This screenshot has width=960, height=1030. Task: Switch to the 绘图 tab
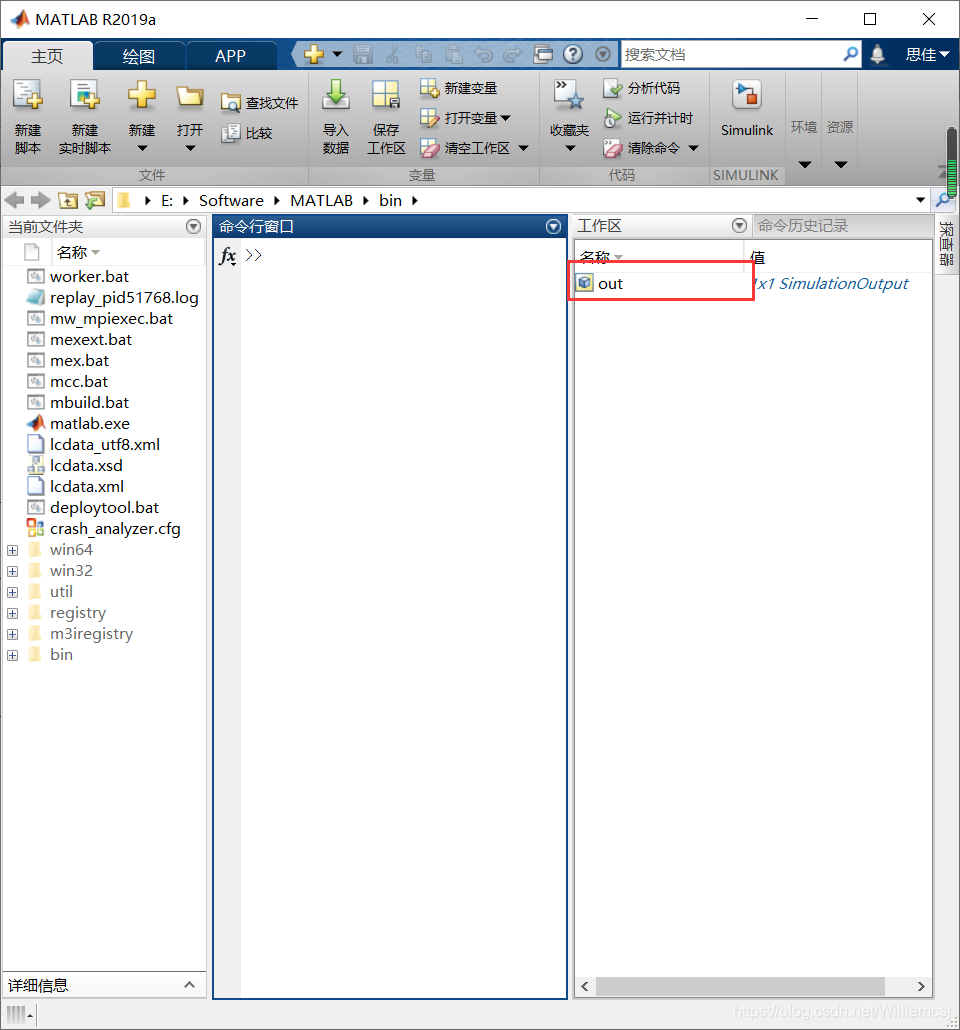point(139,56)
